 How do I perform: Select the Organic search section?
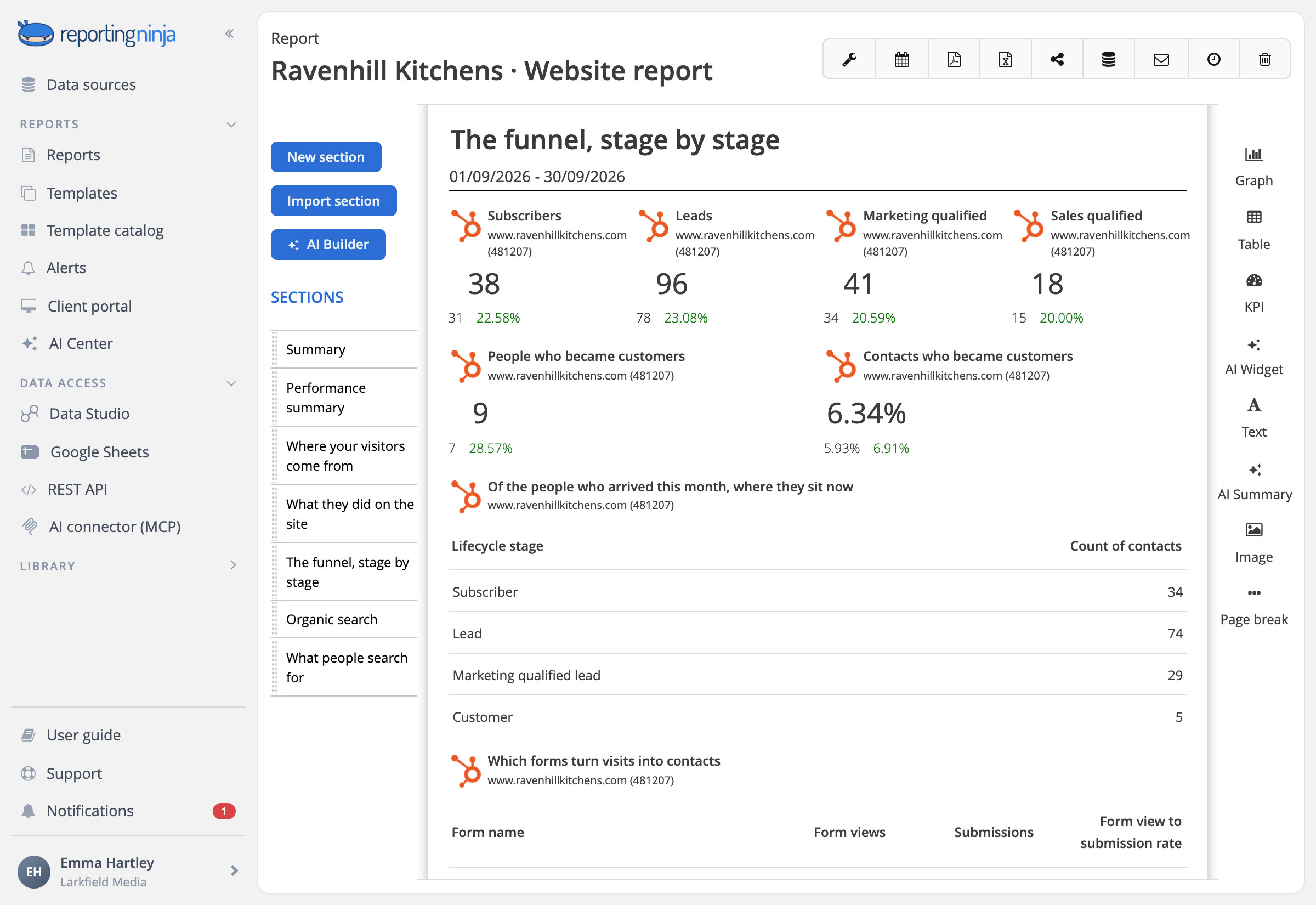point(344,620)
